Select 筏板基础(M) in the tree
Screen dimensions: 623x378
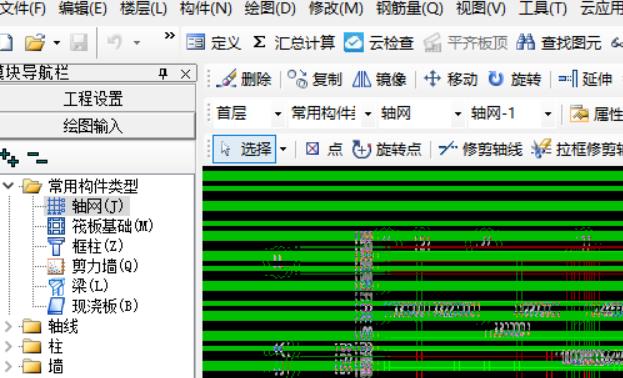coord(112,226)
